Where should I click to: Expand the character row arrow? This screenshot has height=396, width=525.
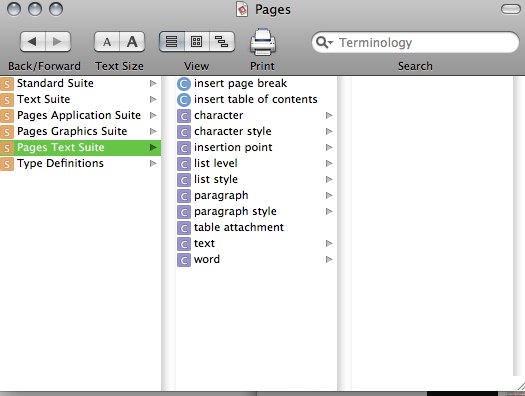(x=329, y=115)
